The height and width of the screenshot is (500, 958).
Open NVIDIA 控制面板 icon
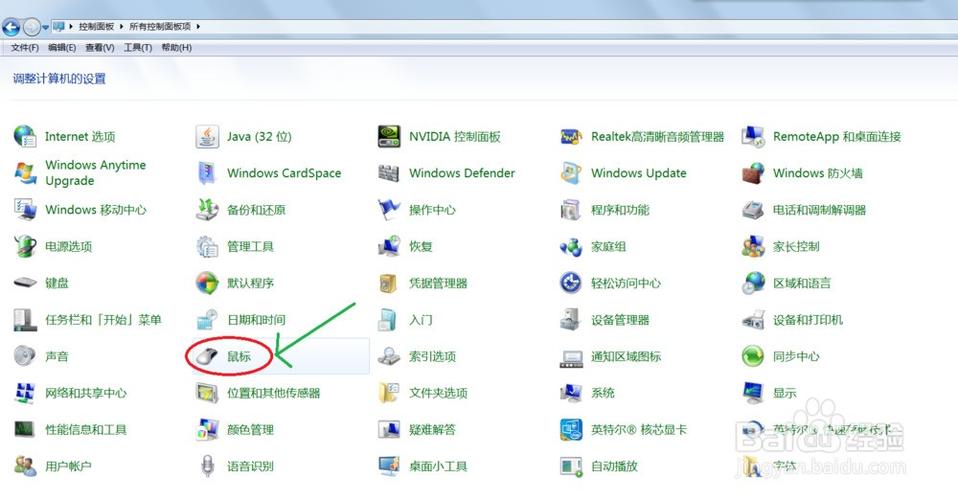coord(389,136)
